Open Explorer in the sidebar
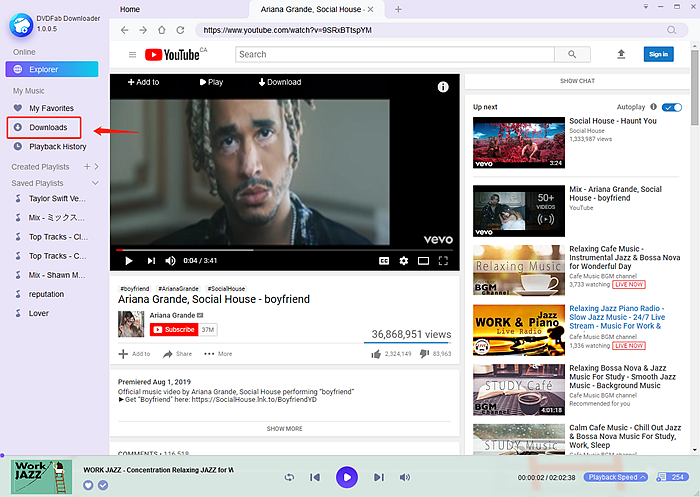 52,69
